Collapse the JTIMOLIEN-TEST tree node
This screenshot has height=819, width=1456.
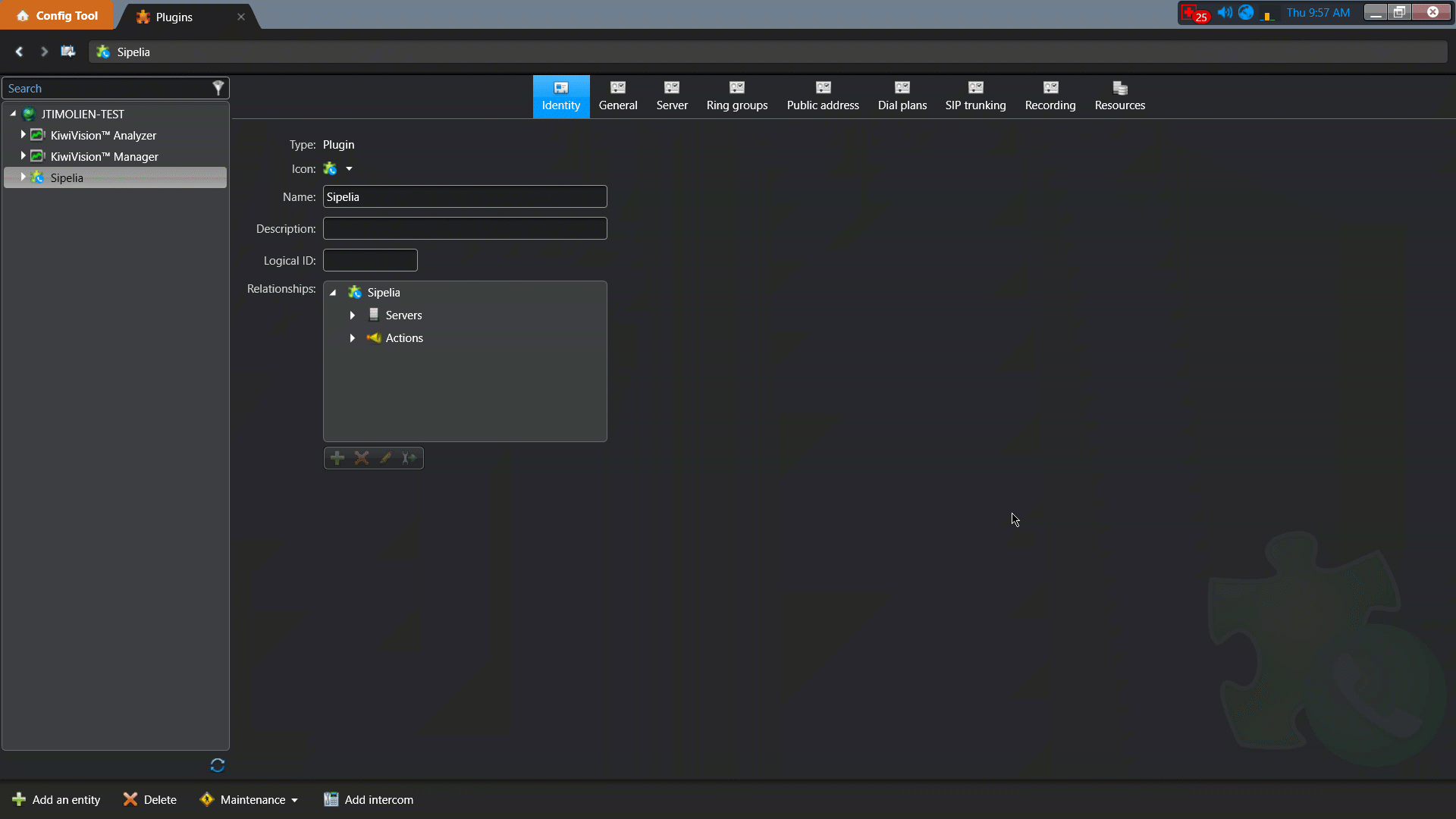tap(13, 114)
